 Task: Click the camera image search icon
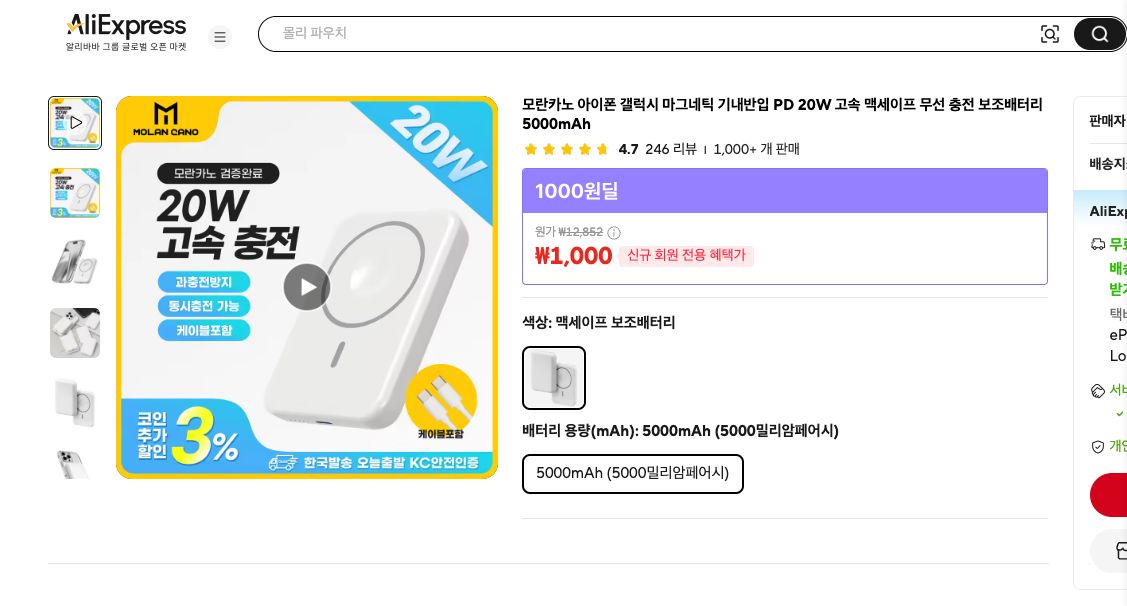(1050, 34)
